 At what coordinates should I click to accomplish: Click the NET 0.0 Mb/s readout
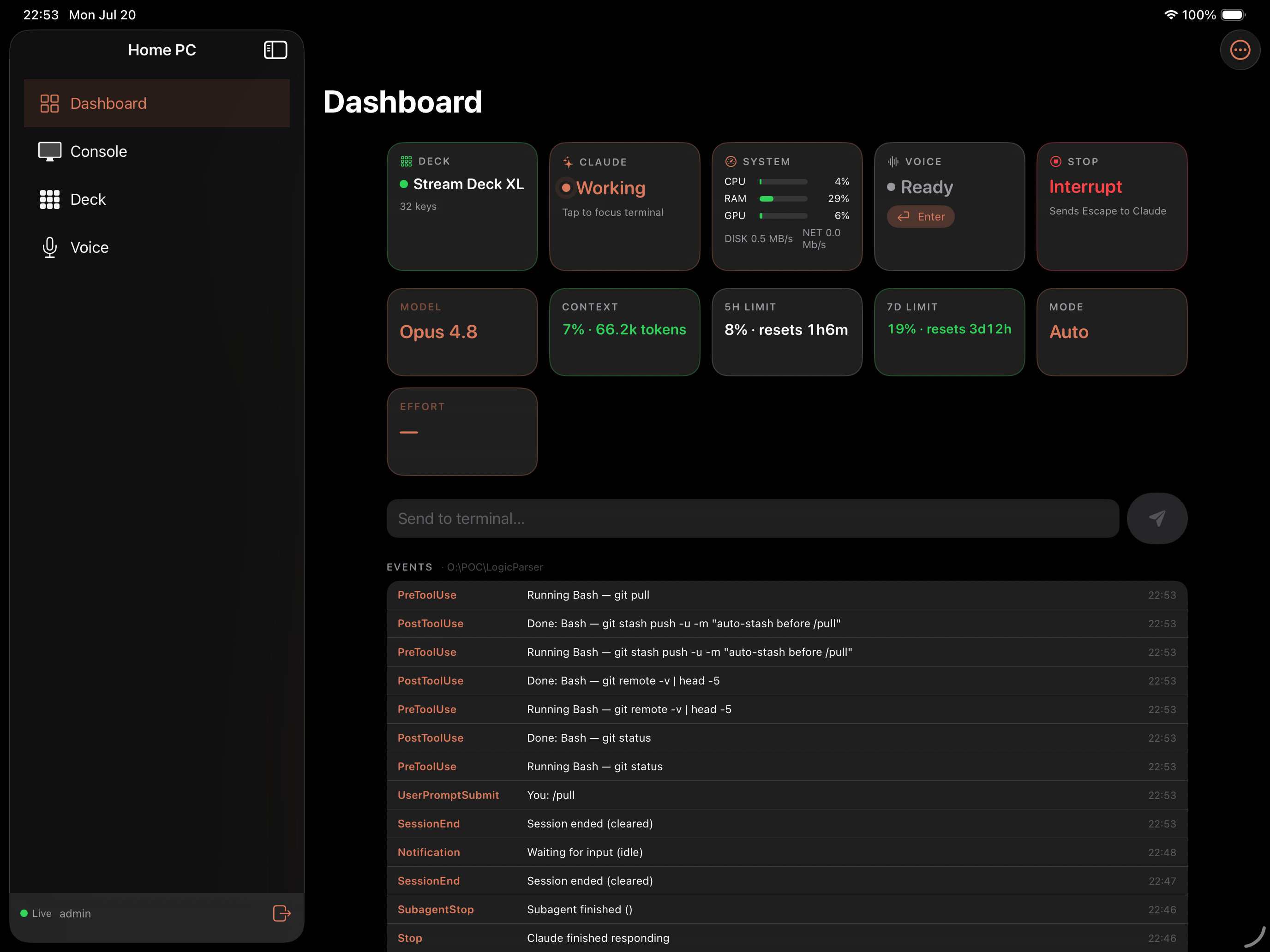click(x=821, y=239)
